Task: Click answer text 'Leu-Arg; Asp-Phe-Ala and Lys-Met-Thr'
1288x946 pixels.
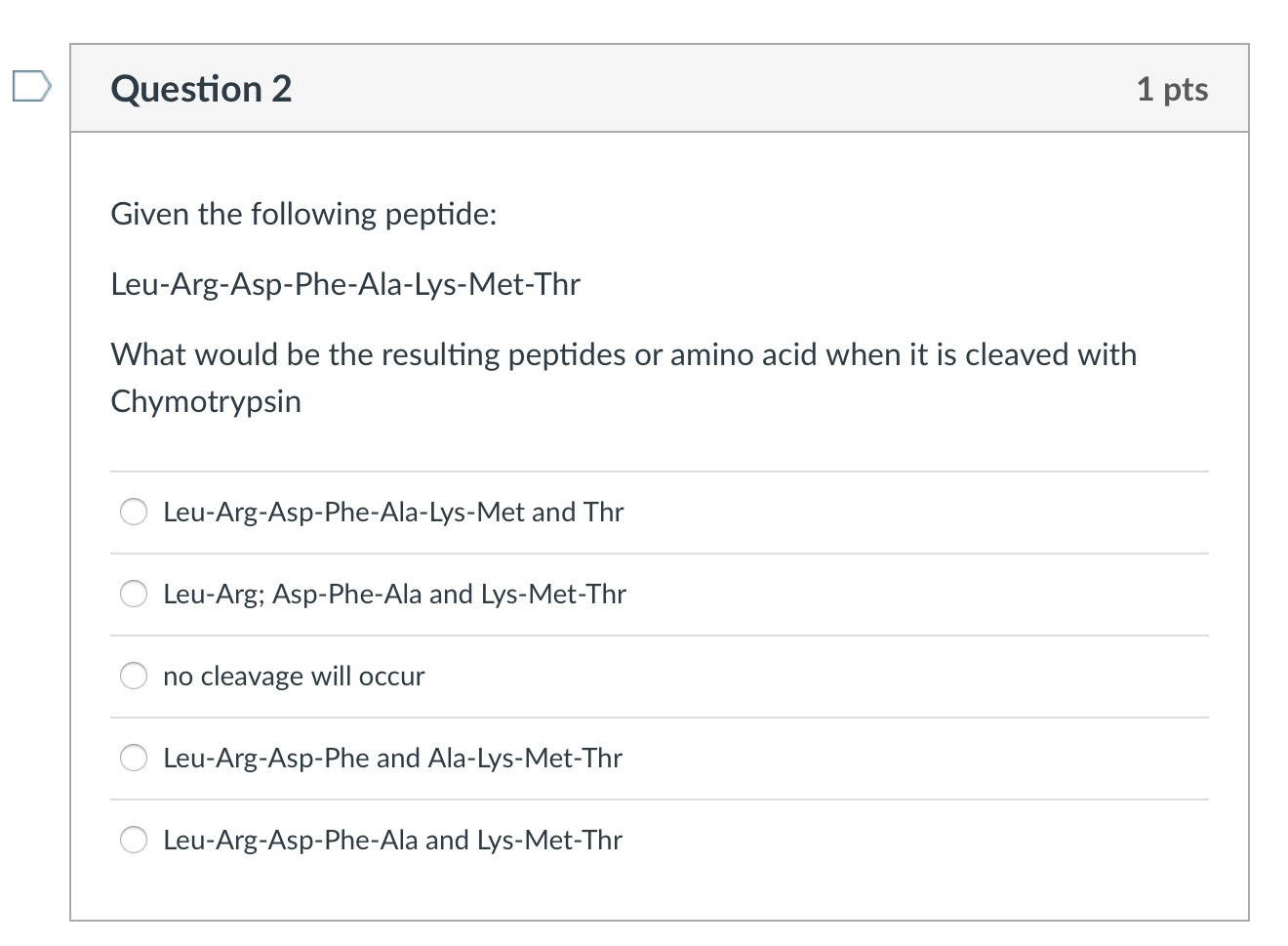Action: [x=394, y=594]
